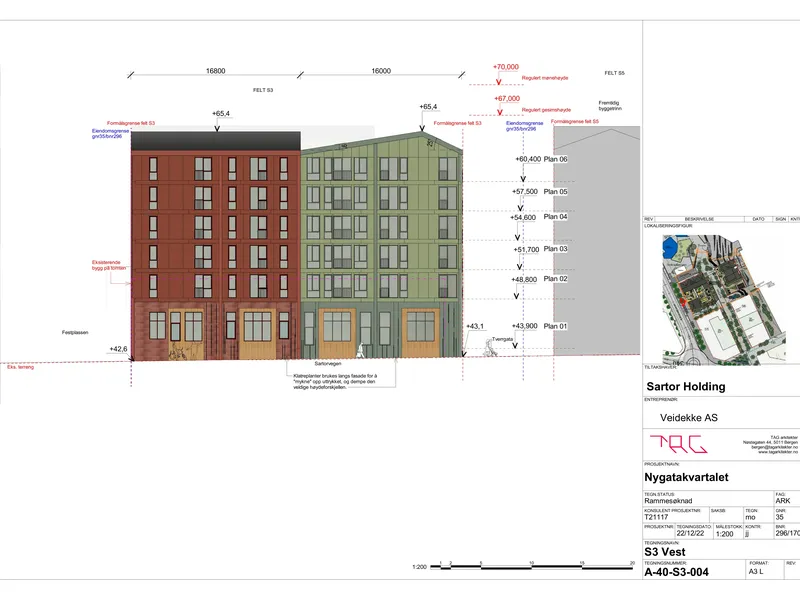Screen dimensions: 800x600
Task: Select the "Fremtidig byggetrinn" note
Action: [x=610, y=106]
